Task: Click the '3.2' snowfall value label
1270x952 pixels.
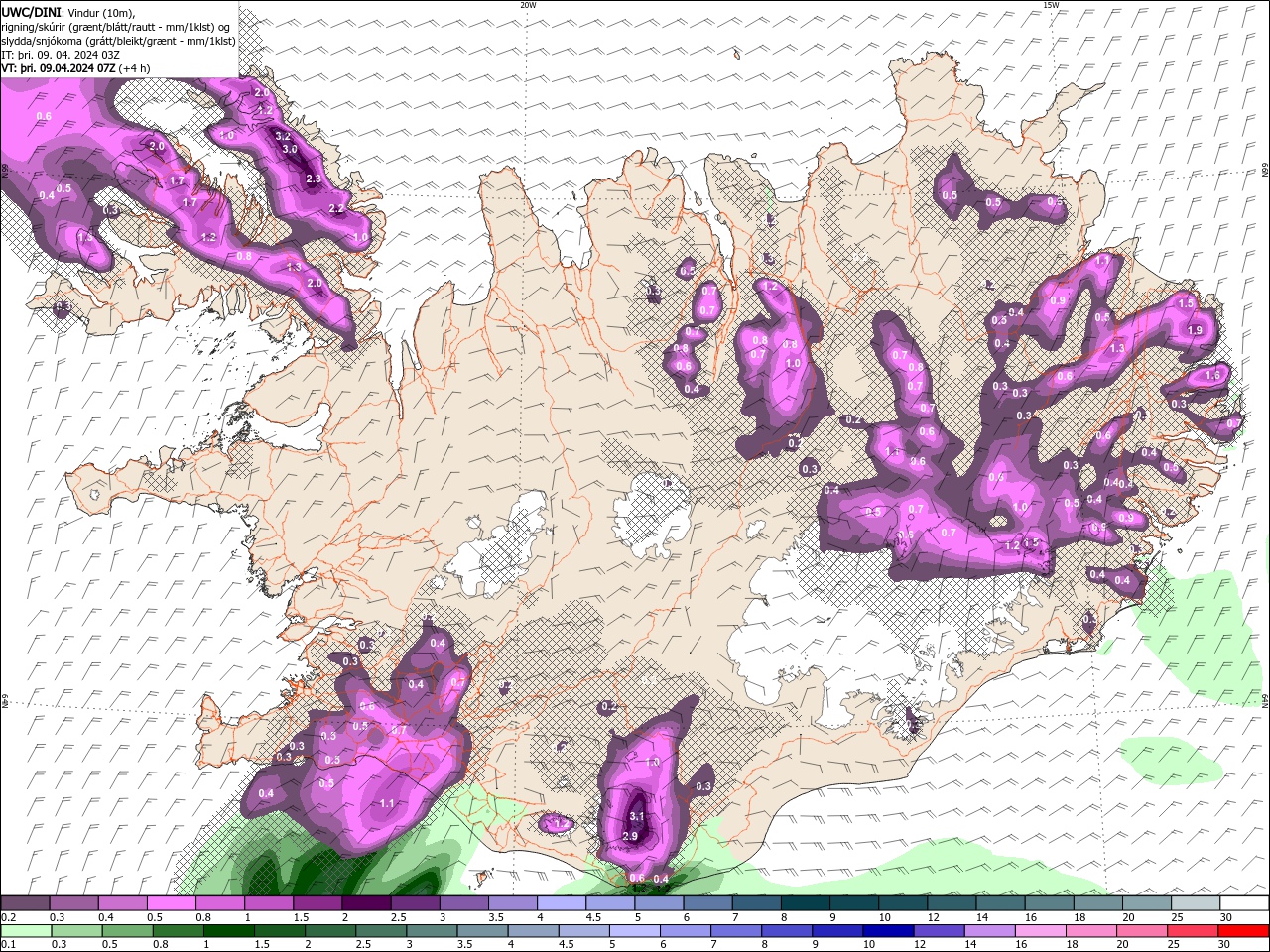Action: pyautogui.click(x=282, y=137)
